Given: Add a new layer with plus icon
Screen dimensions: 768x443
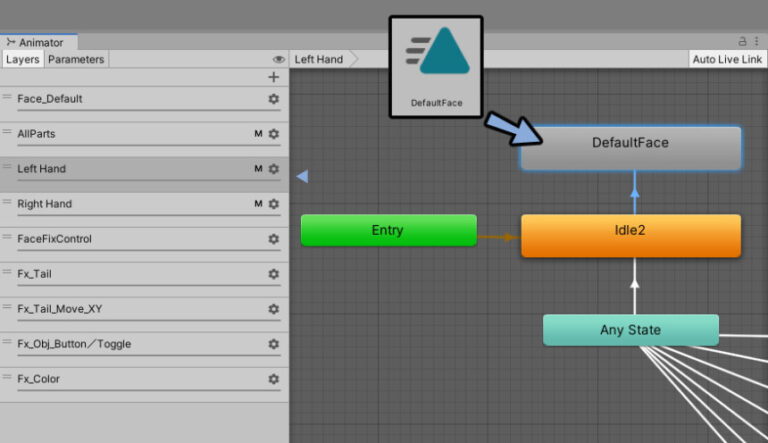Looking at the screenshot, I should 274,77.
